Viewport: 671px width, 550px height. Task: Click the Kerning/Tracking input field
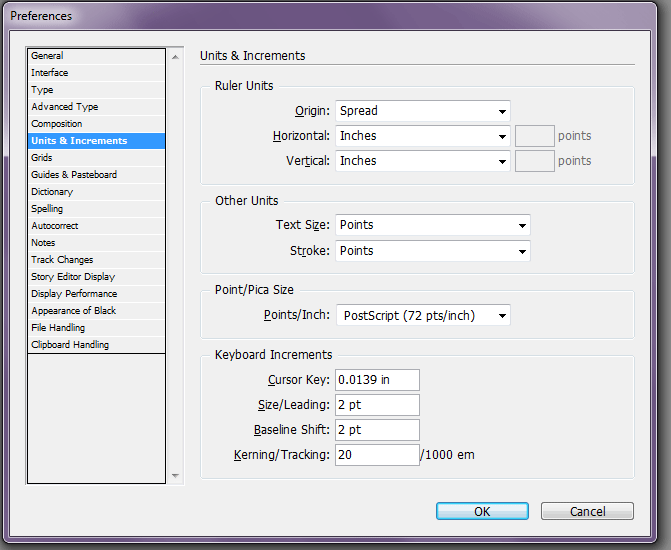[x=377, y=455]
